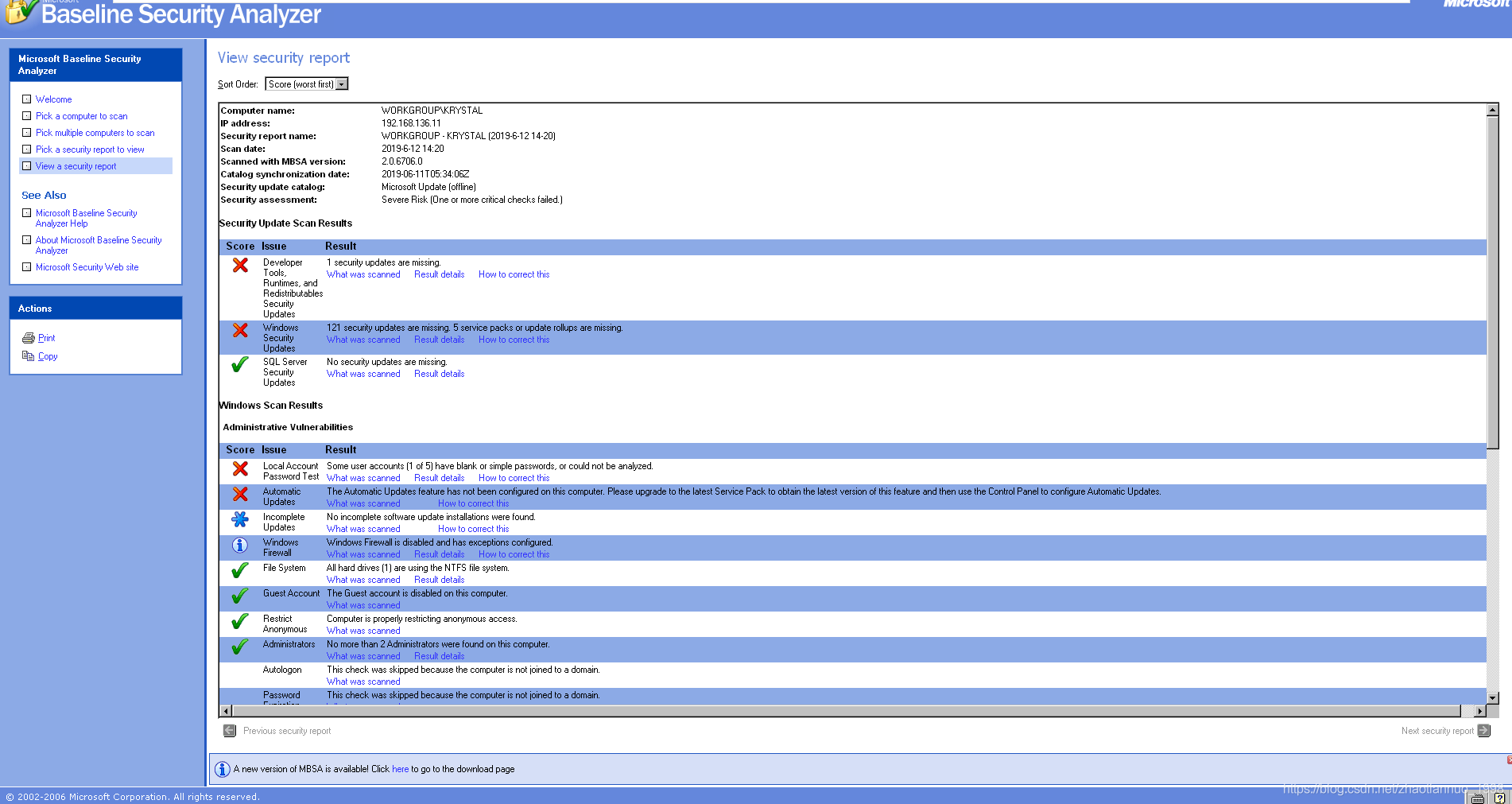1512x804 pixels.
Task: Click the vertical scrollbar thumb of the report
Action: point(1492,282)
